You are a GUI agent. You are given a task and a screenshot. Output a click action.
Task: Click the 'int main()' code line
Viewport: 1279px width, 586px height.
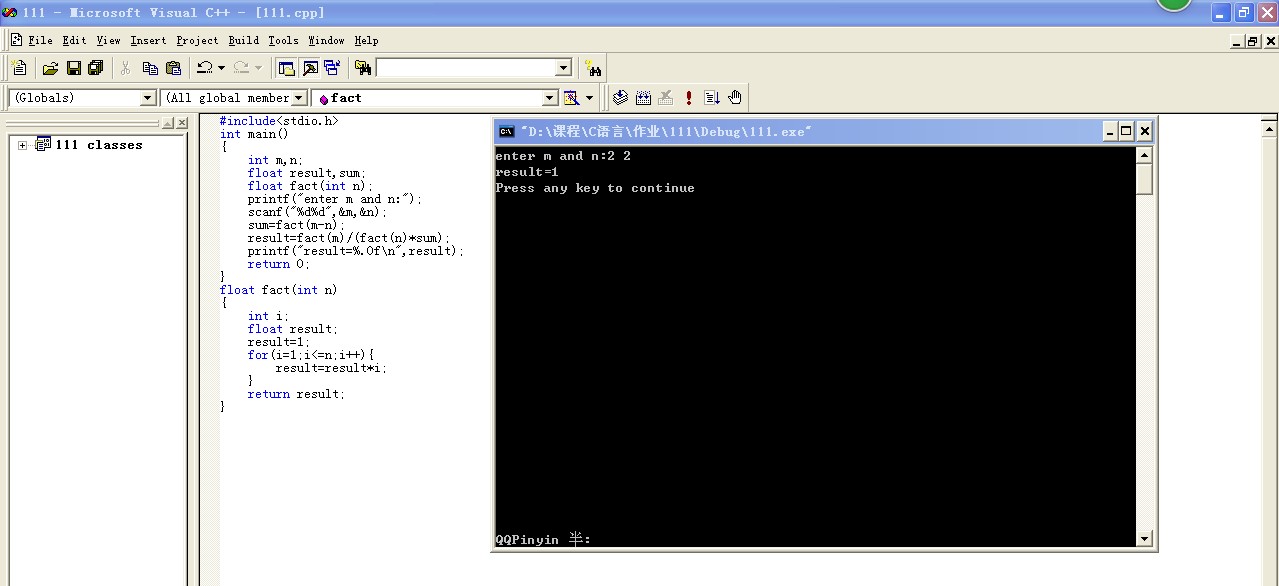coord(254,134)
